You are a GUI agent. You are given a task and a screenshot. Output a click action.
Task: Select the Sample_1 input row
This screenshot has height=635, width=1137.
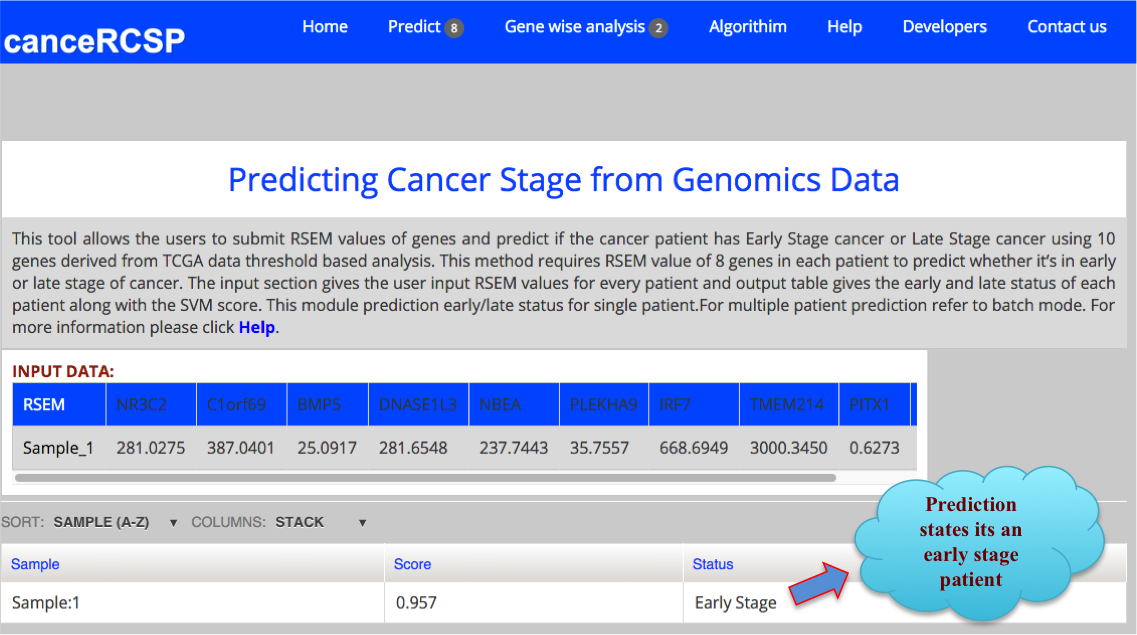58,448
